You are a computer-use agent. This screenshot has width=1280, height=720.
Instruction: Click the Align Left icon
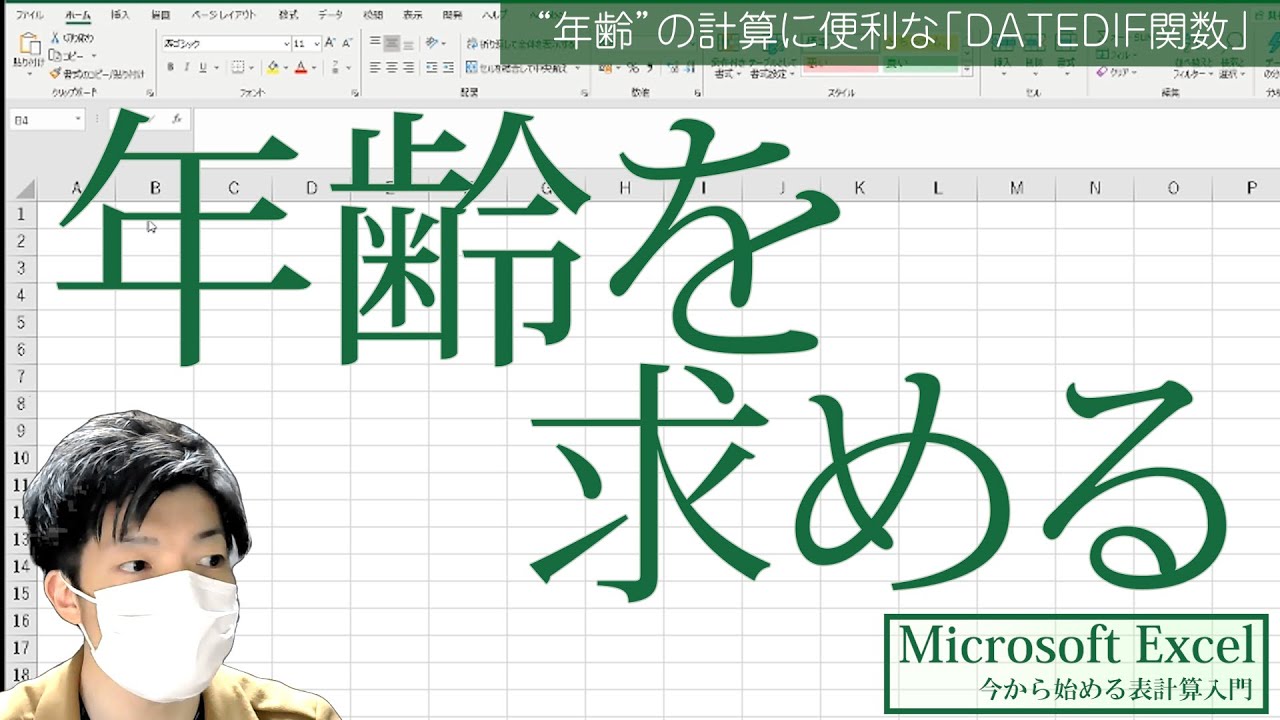coord(375,68)
